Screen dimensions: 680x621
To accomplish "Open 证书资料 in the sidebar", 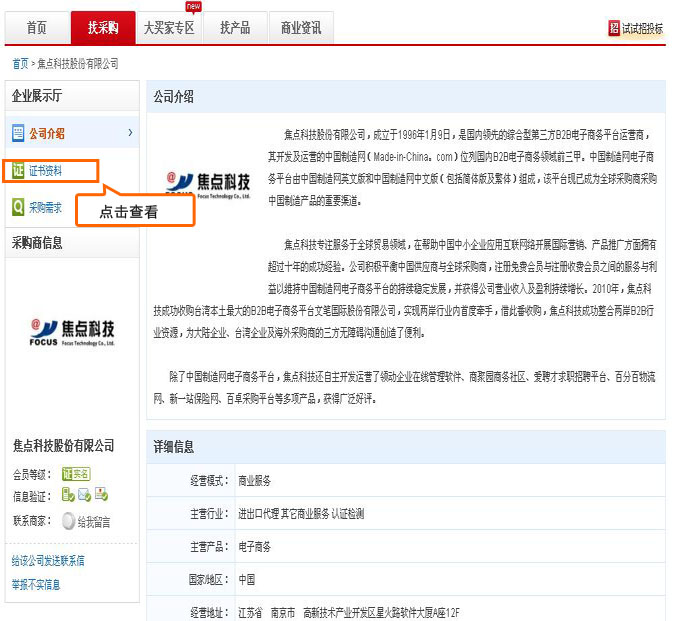I will pyautogui.click(x=46, y=171).
